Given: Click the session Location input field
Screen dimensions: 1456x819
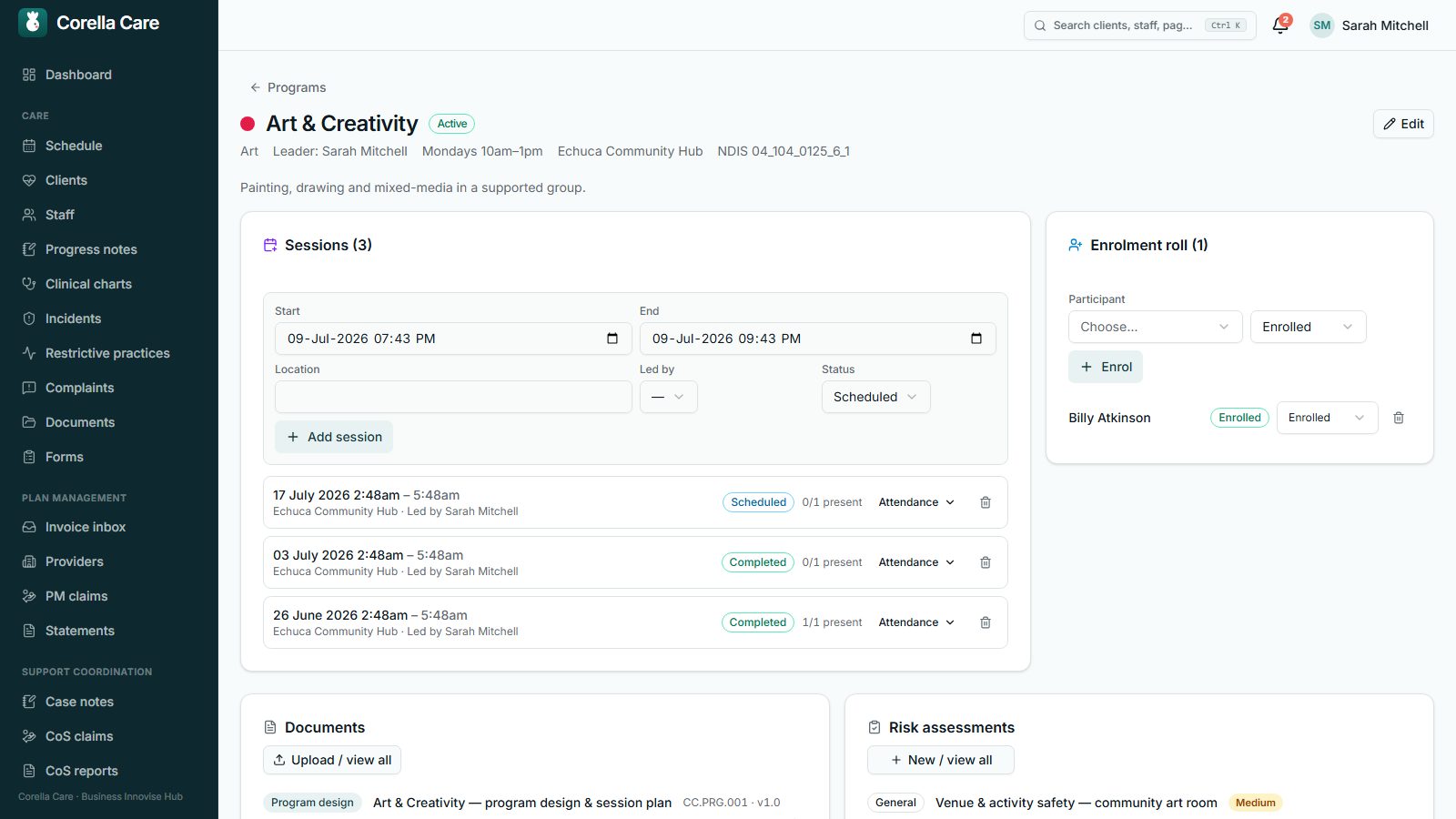Looking at the screenshot, I should tap(453, 397).
